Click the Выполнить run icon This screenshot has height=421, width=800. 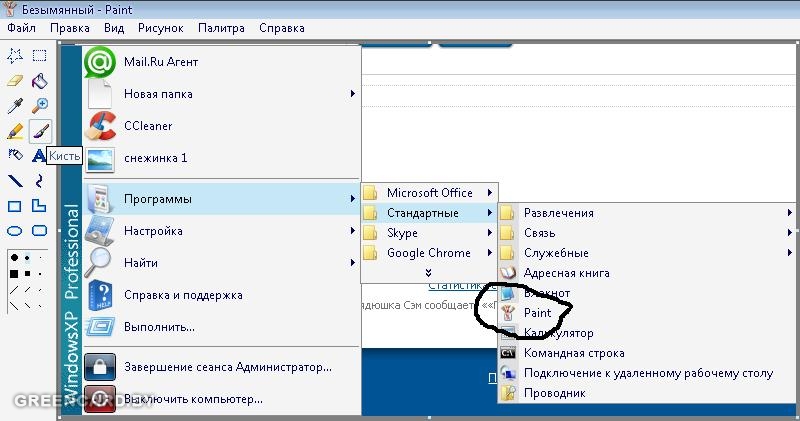(100, 327)
